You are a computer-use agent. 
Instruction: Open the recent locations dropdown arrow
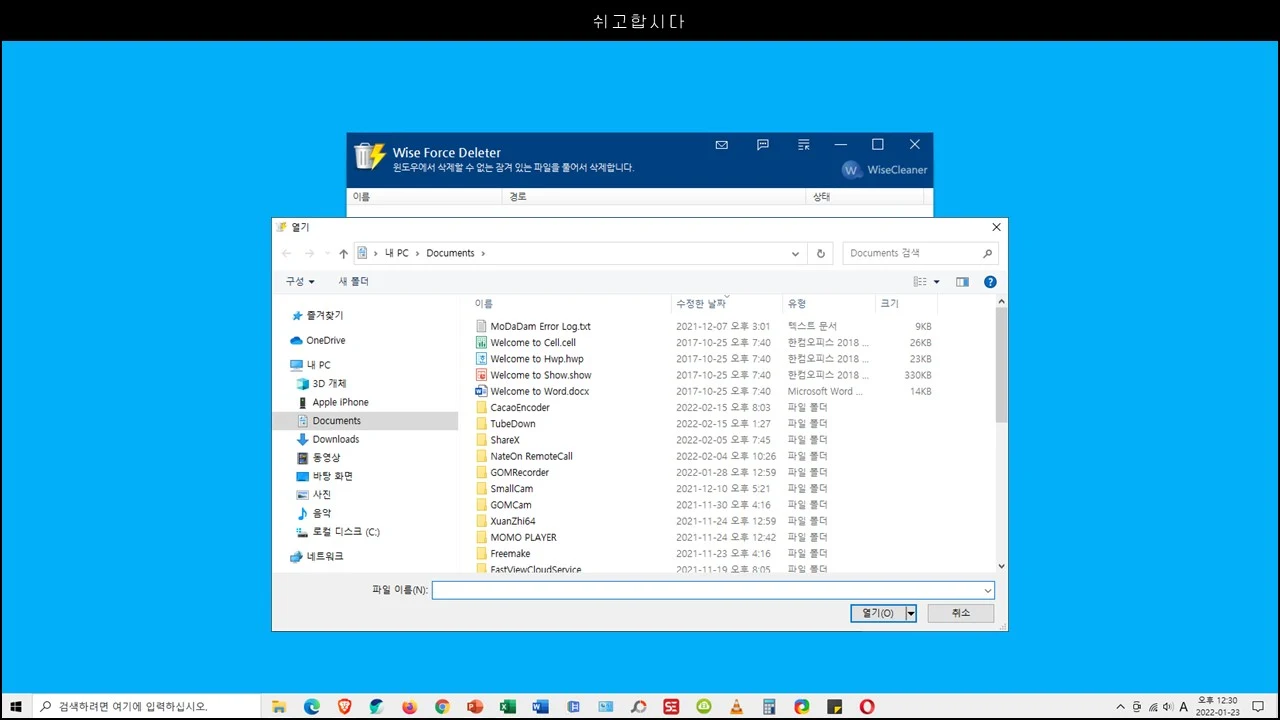point(326,254)
